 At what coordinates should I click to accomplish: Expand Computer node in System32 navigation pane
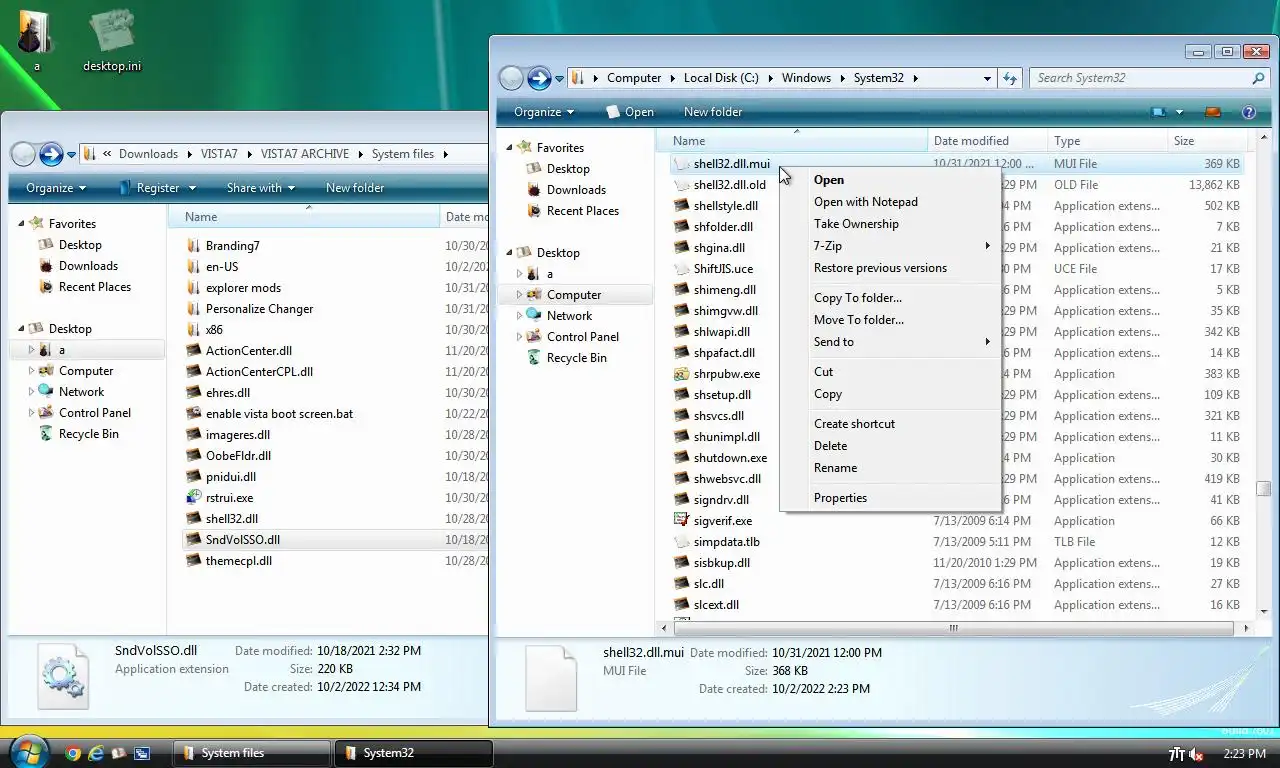pyautogui.click(x=519, y=295)
